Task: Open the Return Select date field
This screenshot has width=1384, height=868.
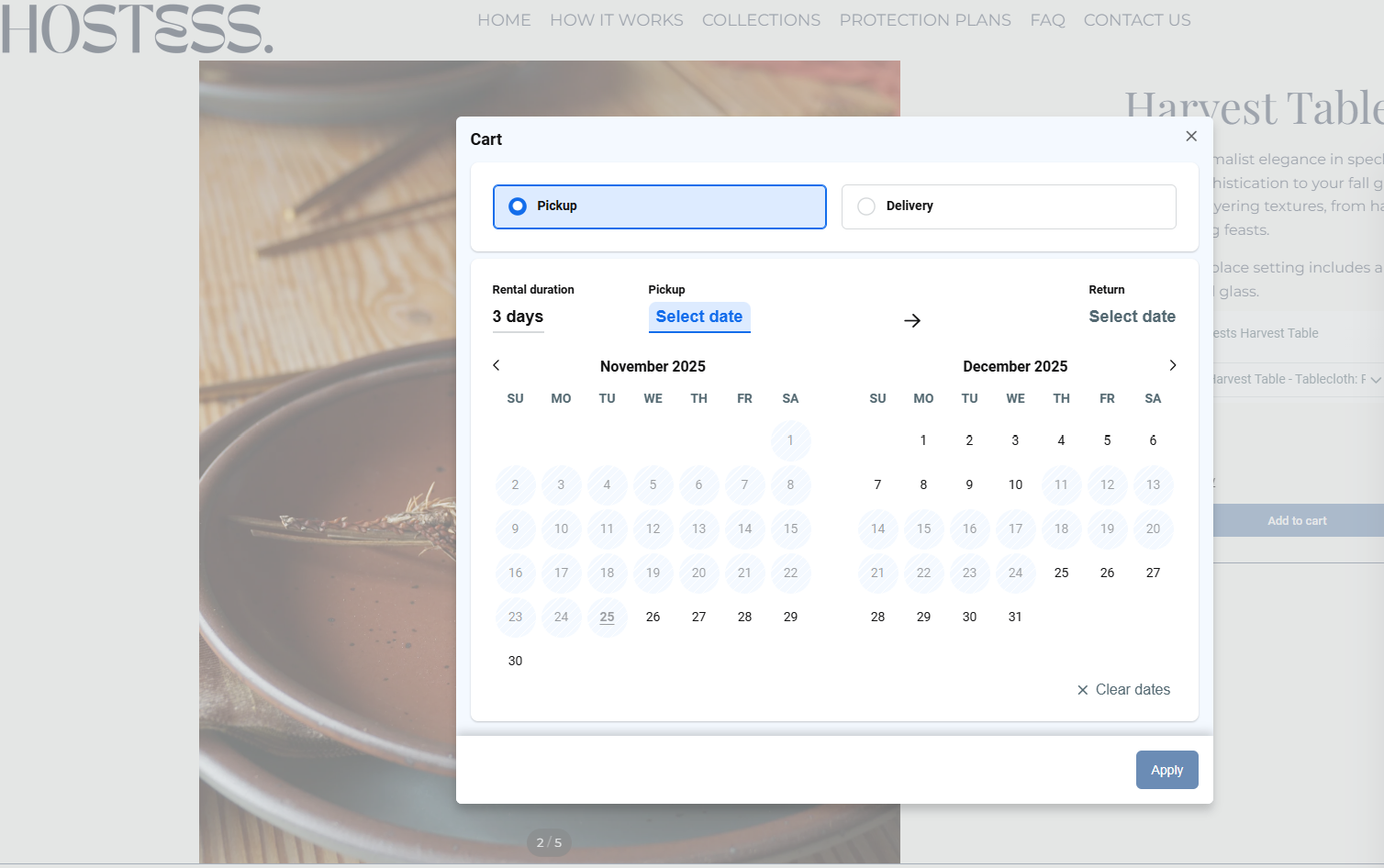Action: pos(1132,317)
